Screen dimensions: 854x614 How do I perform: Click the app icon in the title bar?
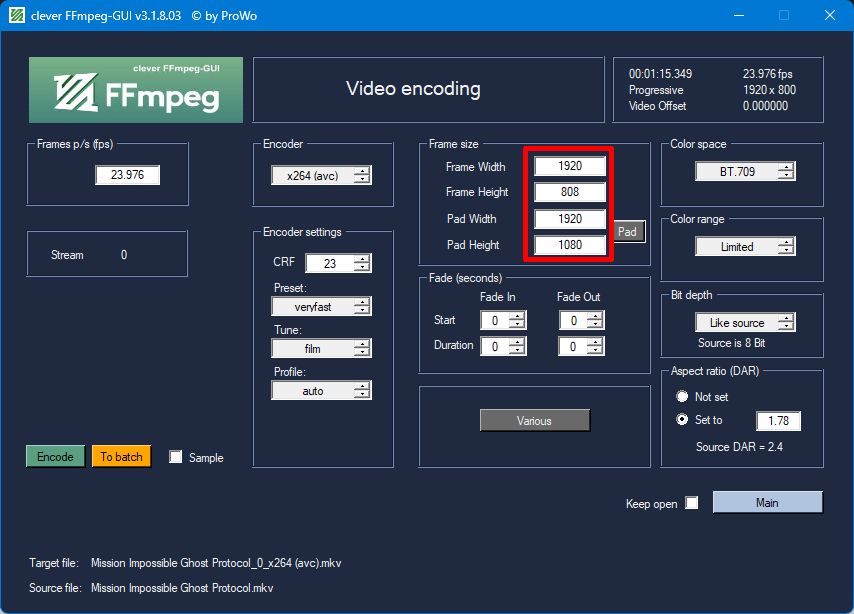click(x=17, y=15)
